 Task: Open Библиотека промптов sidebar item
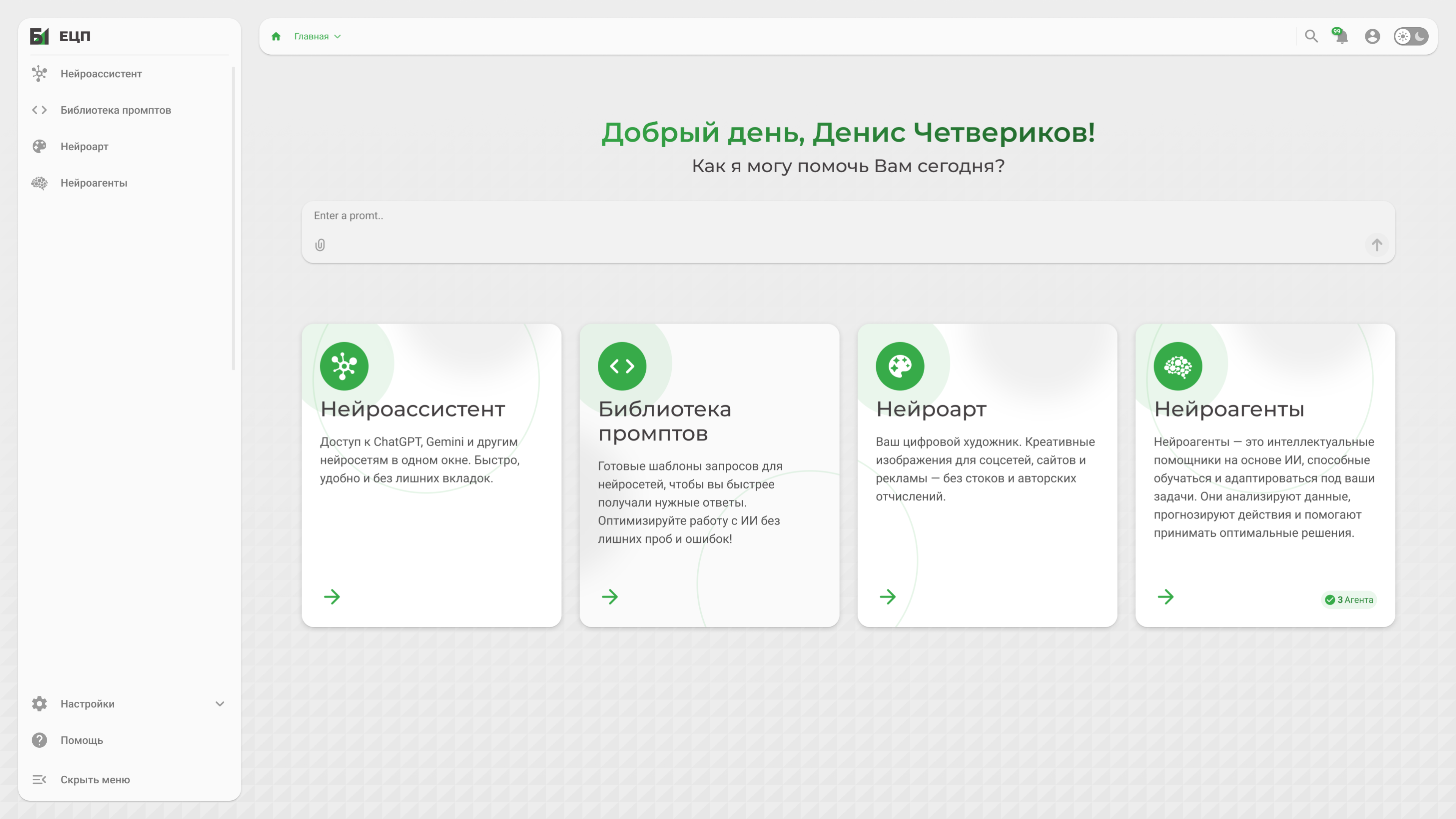(x=116, y=110)
